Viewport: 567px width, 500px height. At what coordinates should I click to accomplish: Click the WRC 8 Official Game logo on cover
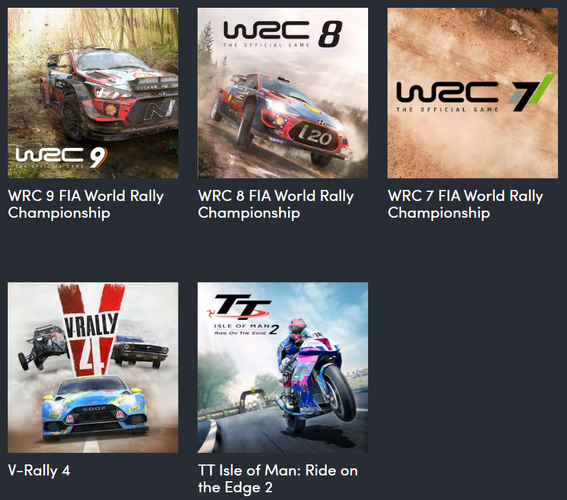click(283, 34)
